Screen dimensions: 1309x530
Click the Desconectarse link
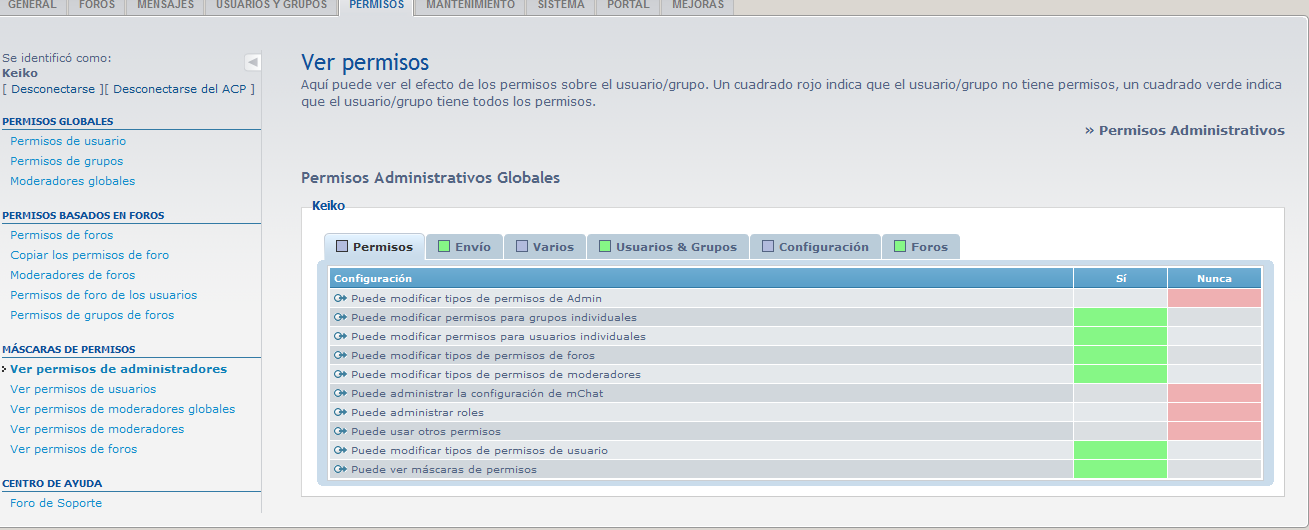(53, 89)
